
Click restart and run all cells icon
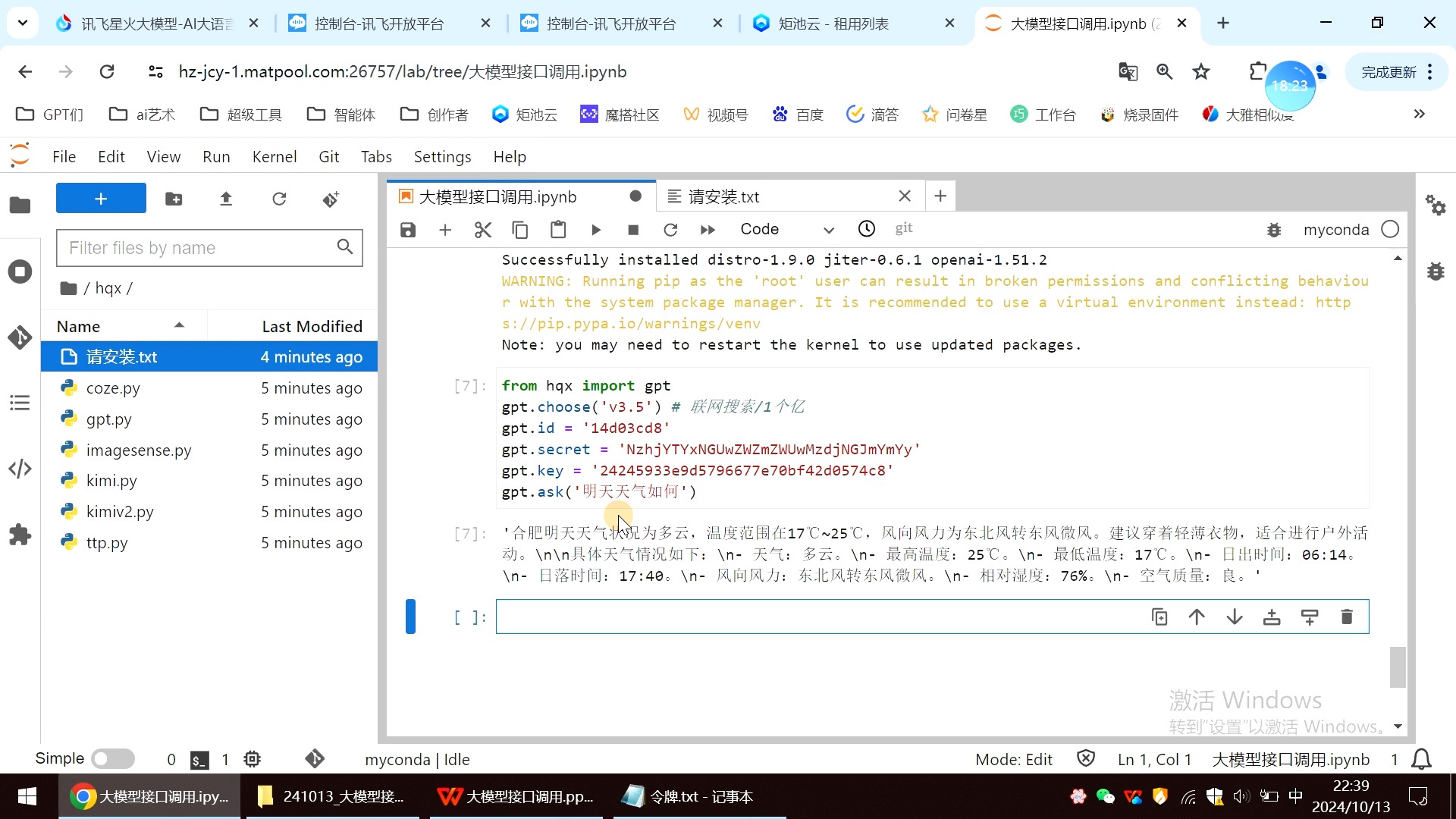click(707, 230)
